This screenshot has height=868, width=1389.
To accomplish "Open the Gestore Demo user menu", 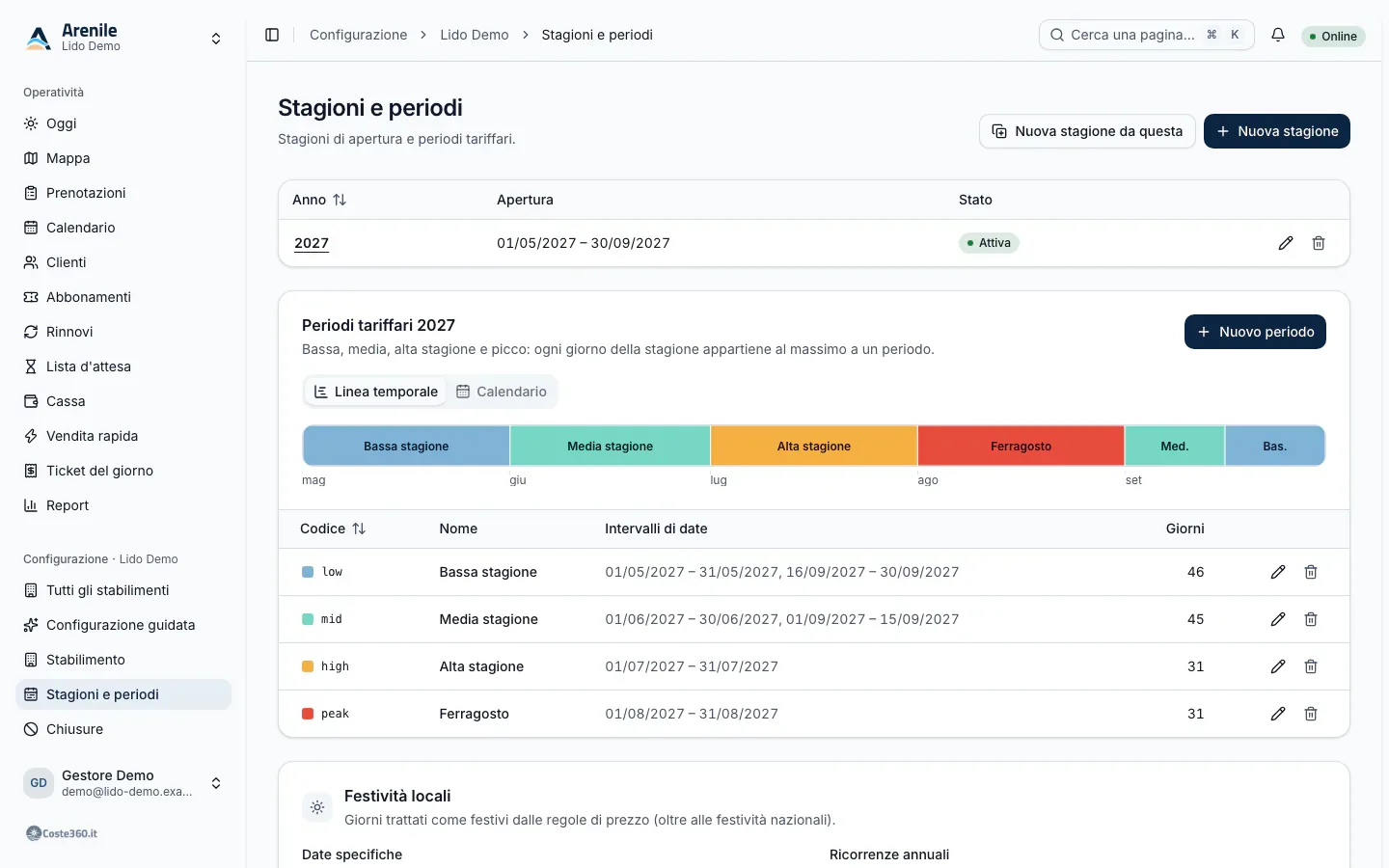I will (x=123, y=783).
